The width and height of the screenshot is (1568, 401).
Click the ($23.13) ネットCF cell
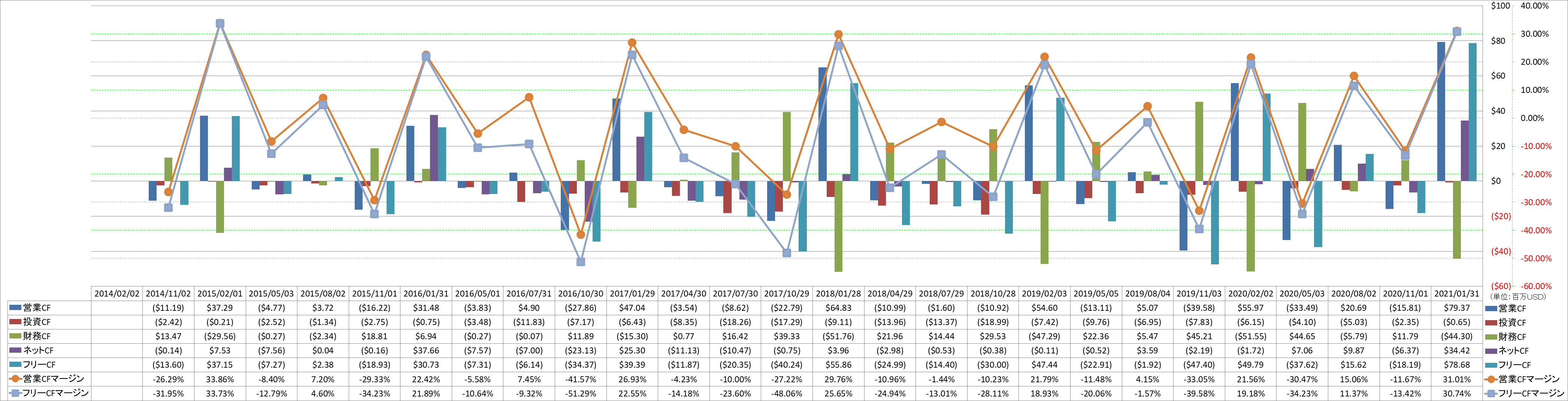pyautogui.click(x=581, y=350)
